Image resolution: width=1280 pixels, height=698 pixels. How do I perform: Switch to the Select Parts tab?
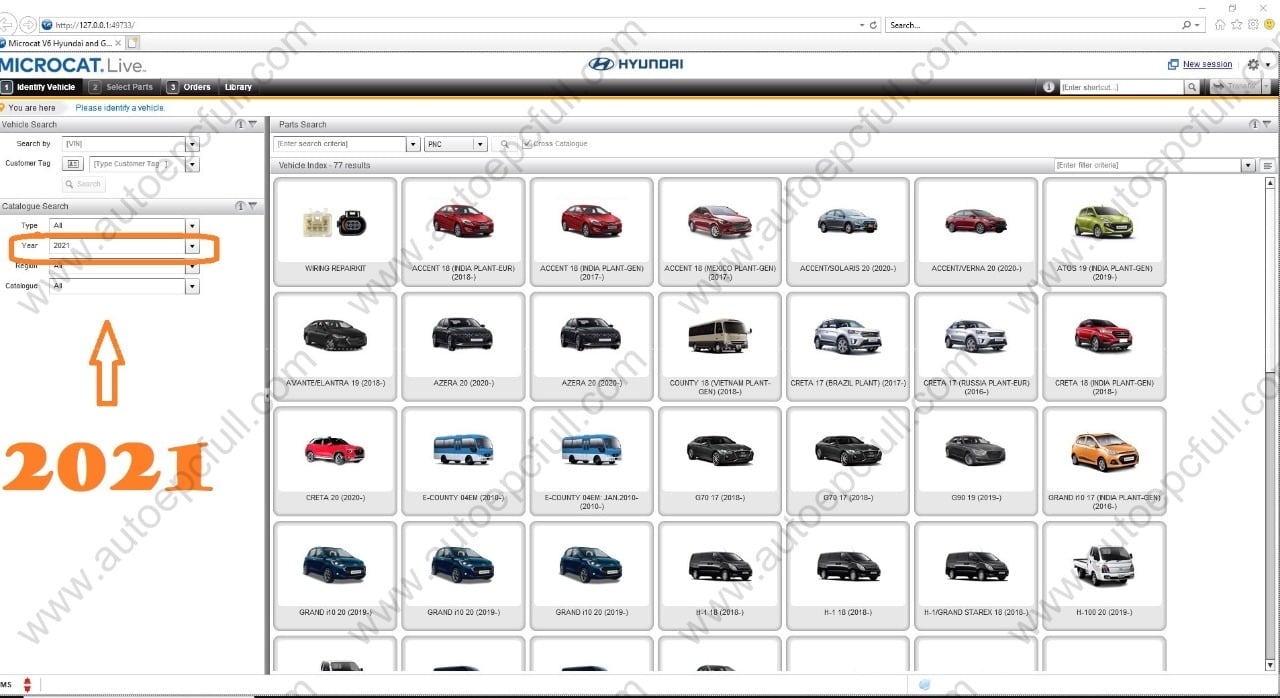[122, 87]
